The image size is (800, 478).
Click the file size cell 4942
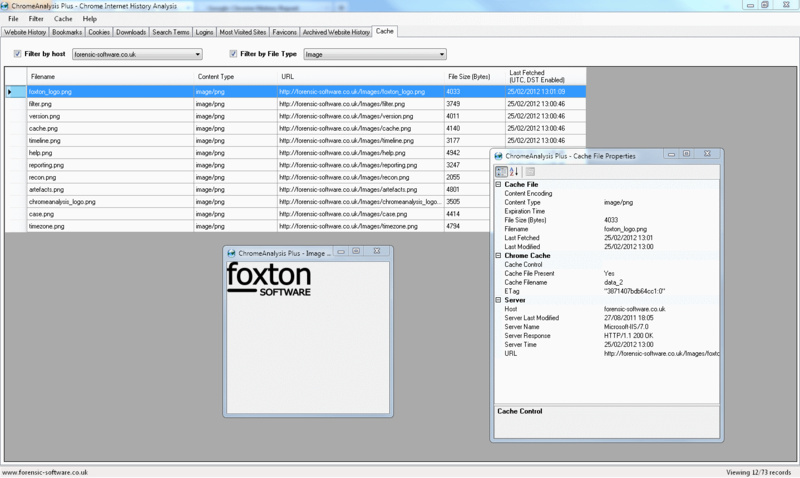[x=467, y=153]
